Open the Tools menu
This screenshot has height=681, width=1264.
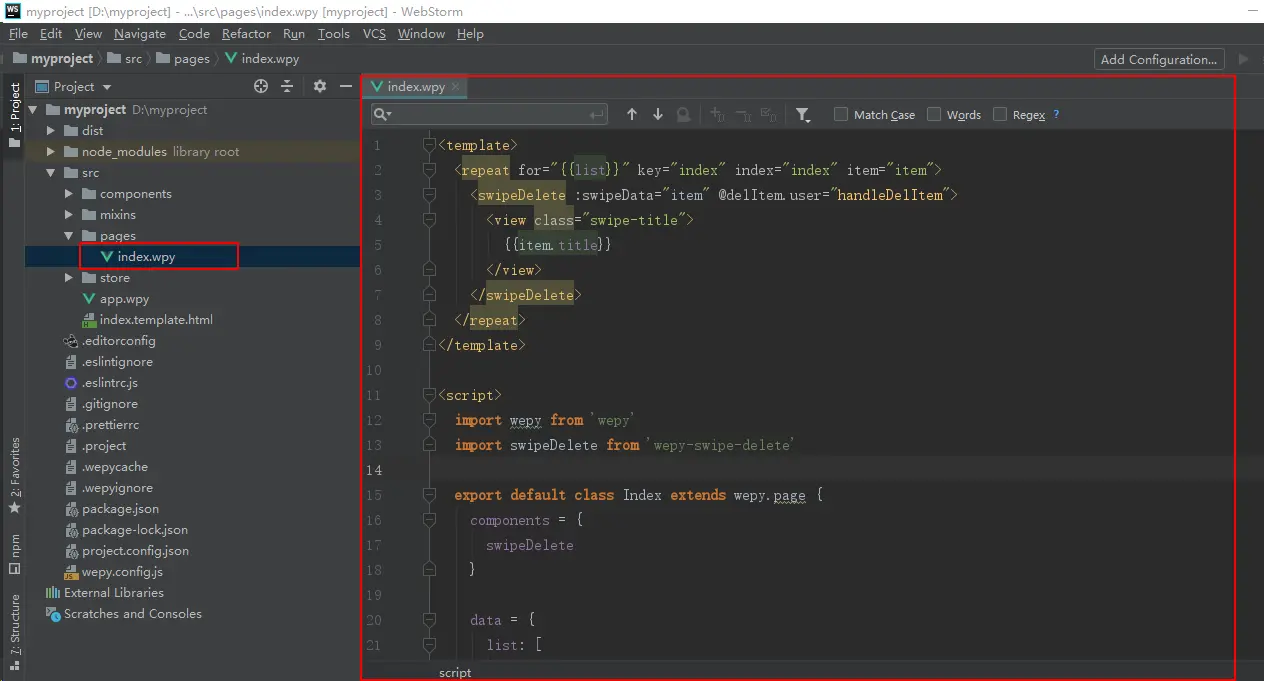point(334,33)
